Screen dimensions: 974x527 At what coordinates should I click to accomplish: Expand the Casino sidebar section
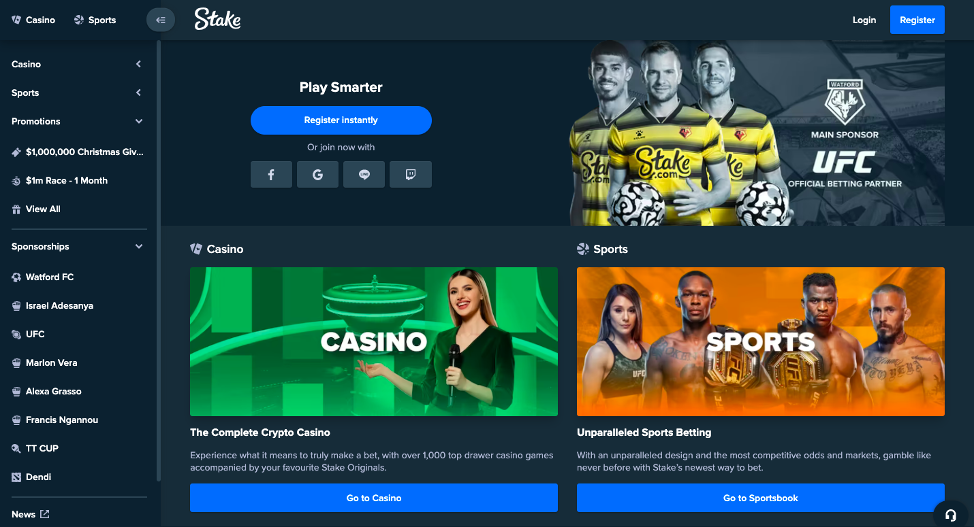pyautogui.click(x=139, y=64)
